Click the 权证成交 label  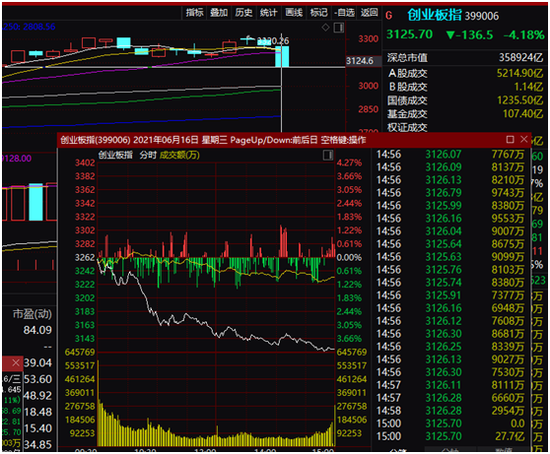[x=407, y=127]
